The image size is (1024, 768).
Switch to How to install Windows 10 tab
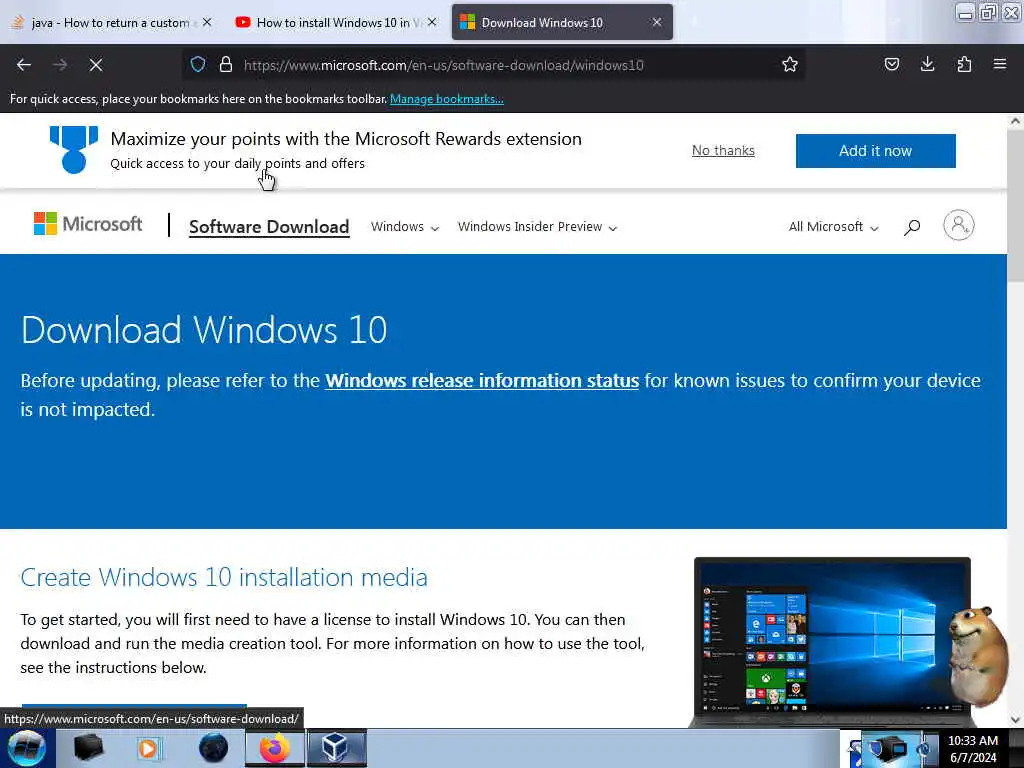coord(335,22)
